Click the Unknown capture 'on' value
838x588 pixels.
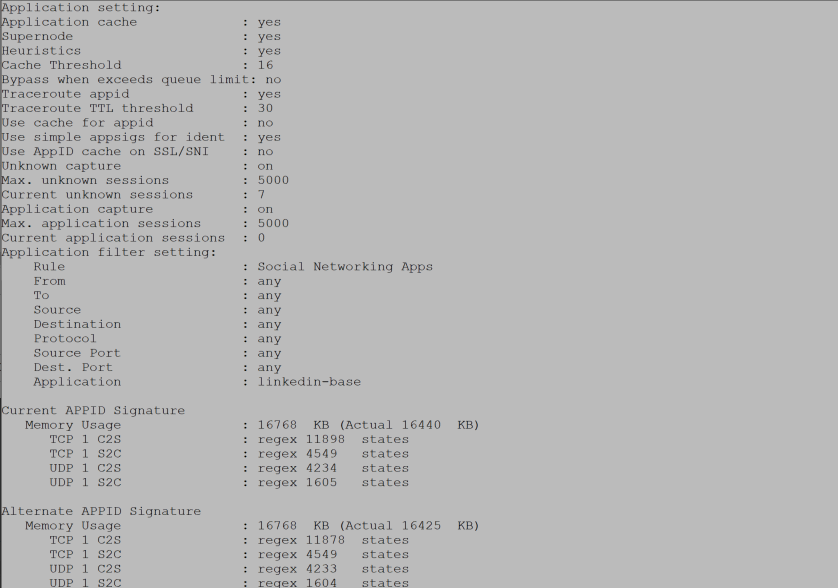[x=265, y=166]
